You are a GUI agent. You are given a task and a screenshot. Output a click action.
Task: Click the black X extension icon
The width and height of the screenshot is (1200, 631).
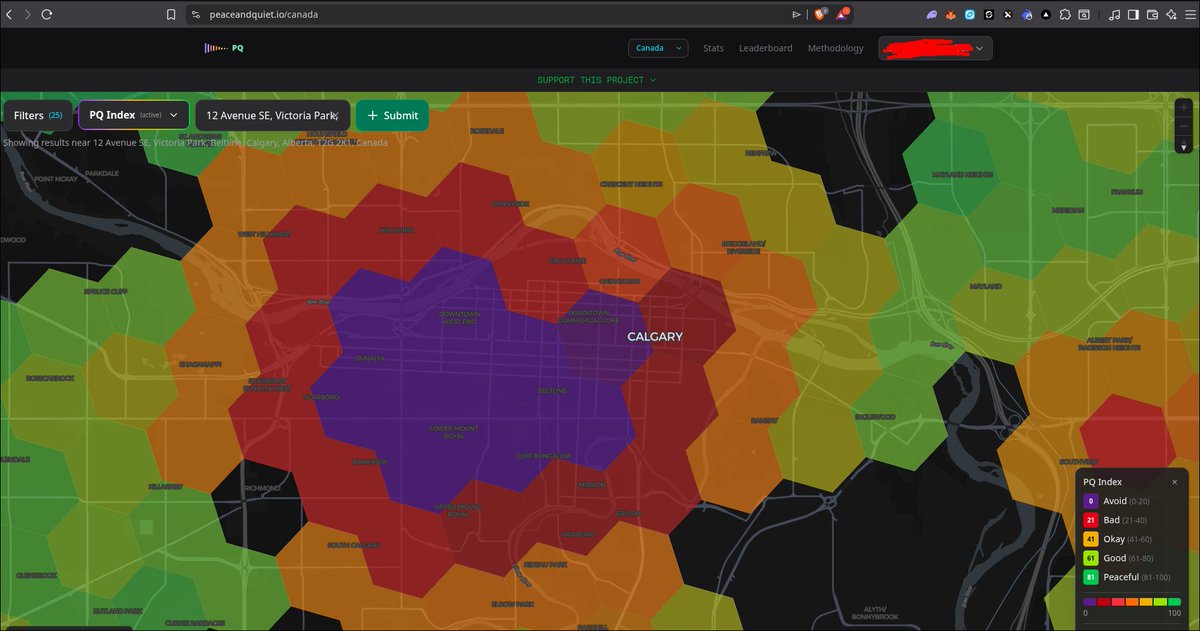1008,15
